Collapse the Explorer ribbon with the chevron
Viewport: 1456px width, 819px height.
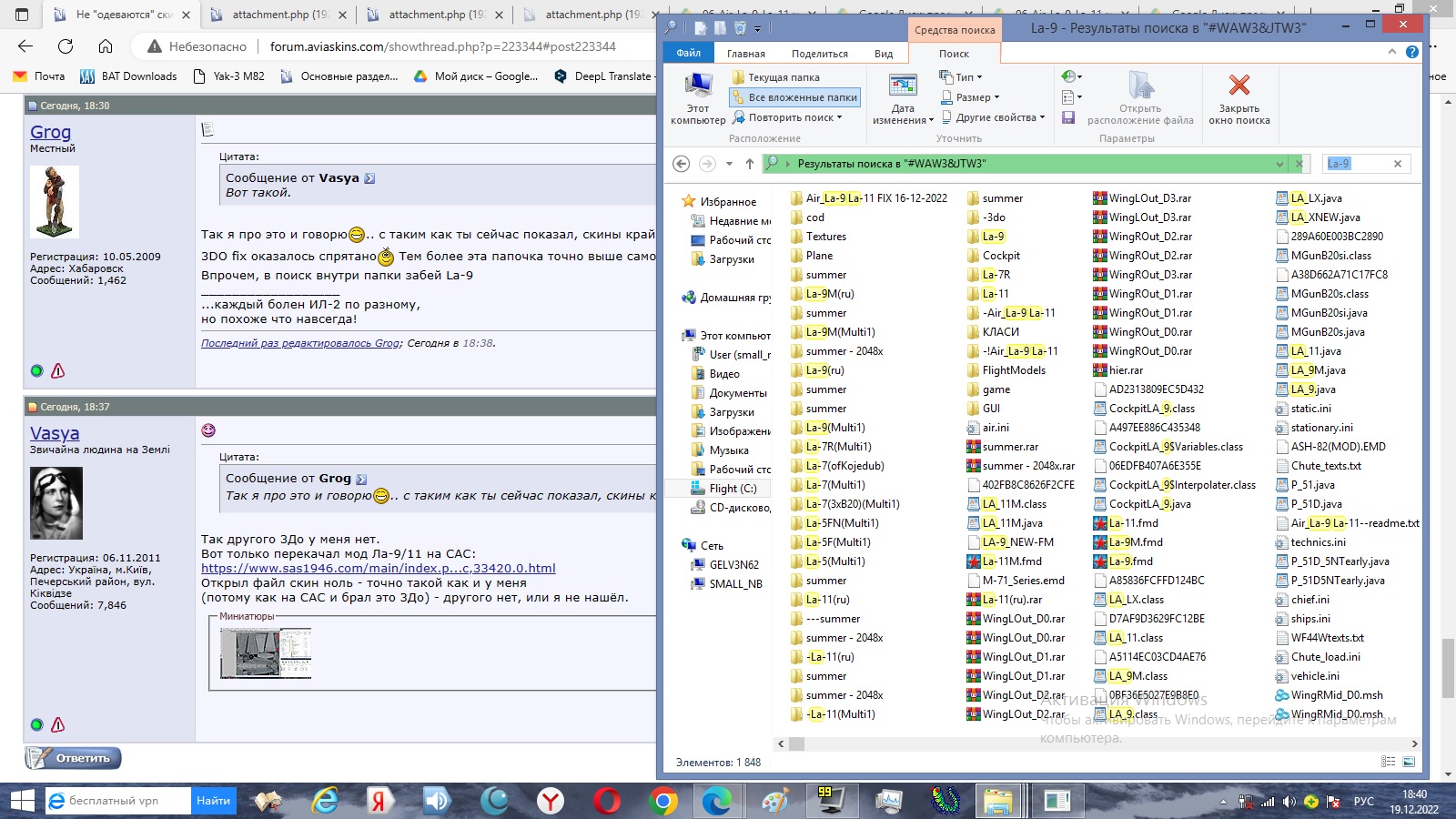click(1392, 52)
